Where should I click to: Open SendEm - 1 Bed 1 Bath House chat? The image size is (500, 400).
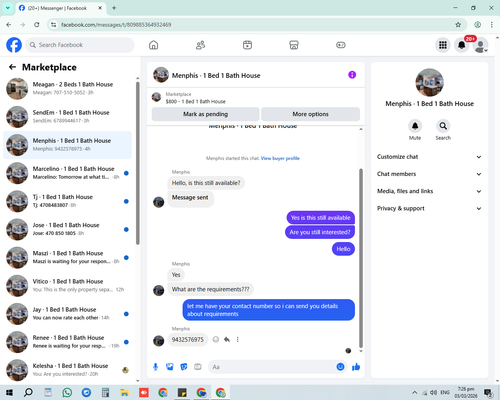pos(68,117)
